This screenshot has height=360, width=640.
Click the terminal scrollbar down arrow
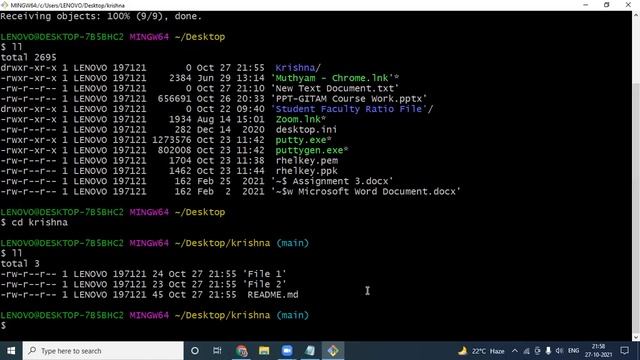(636, 337)
